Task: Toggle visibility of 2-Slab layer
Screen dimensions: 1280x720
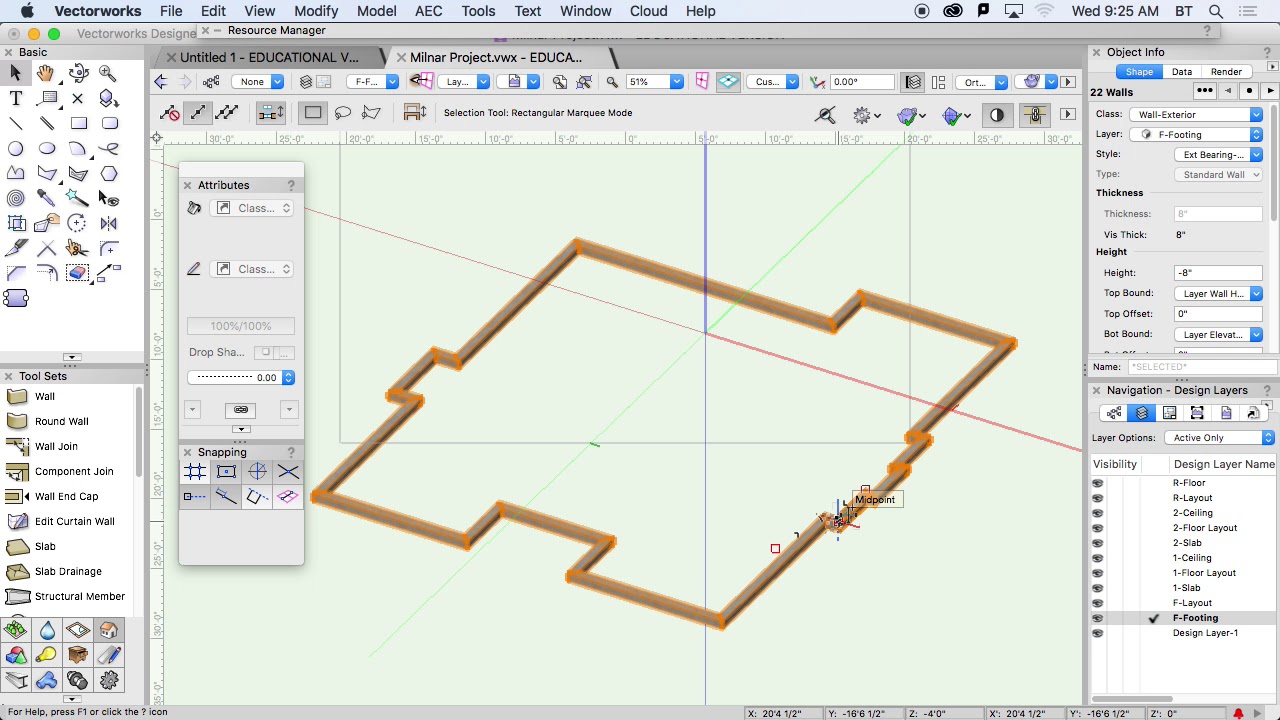Action: 1097,543
